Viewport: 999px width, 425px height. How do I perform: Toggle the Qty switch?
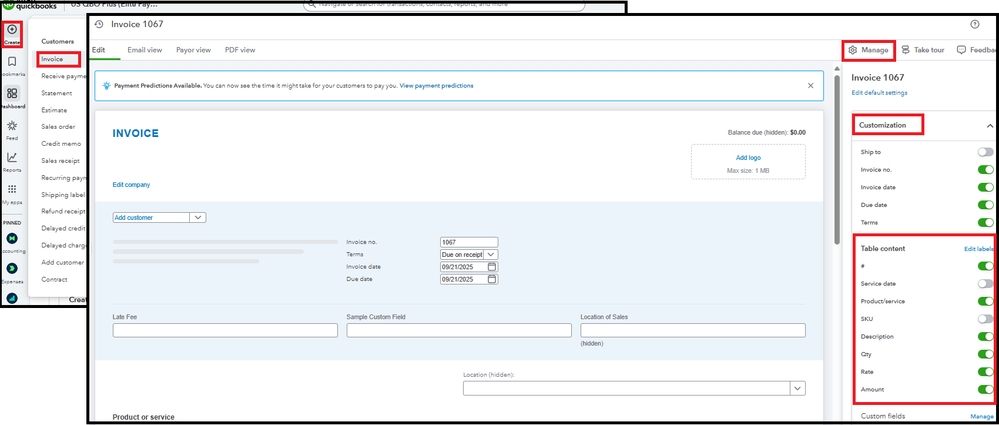pyautogui.click(x=986, y=354)
